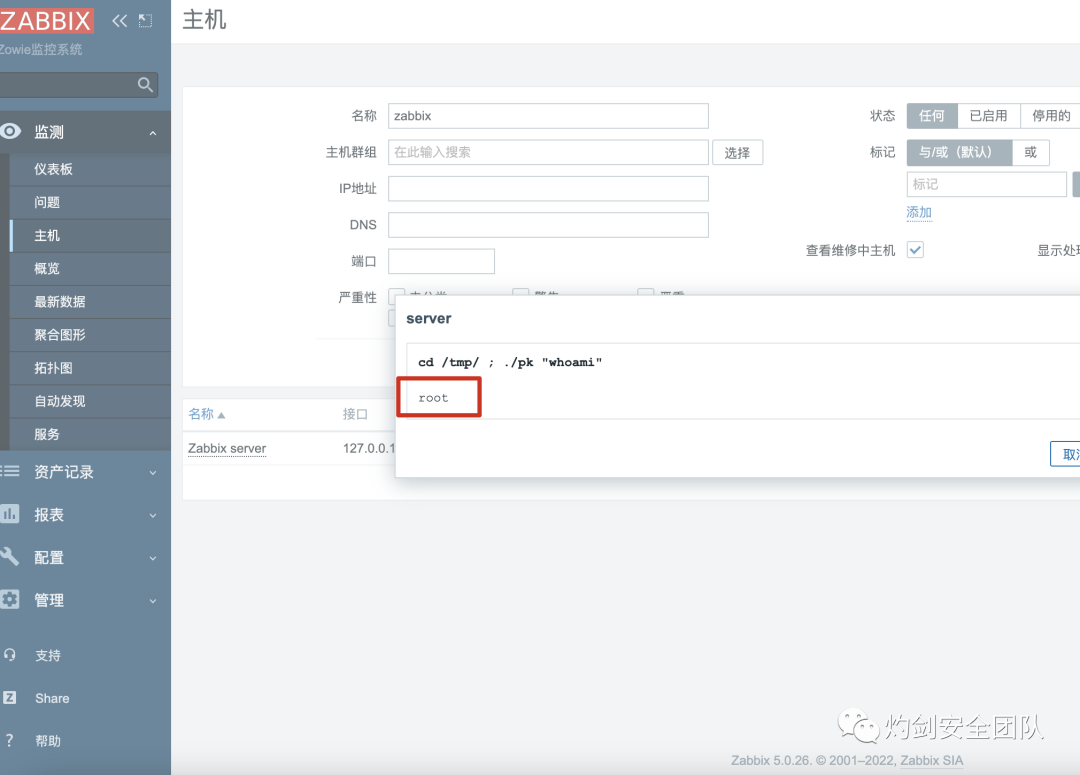Open 概览 menu item
1080x775 pixels.
pos(90,268)
